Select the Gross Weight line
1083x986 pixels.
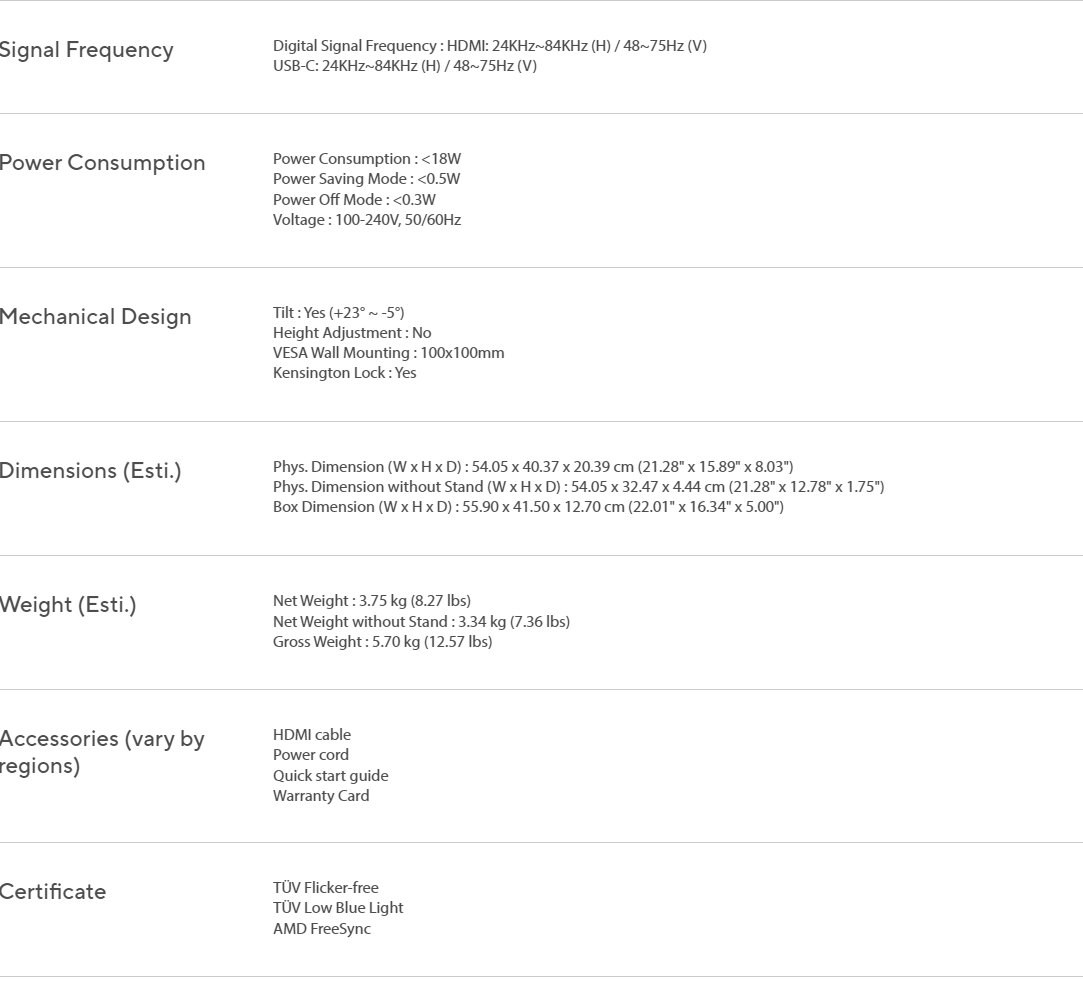383,642
